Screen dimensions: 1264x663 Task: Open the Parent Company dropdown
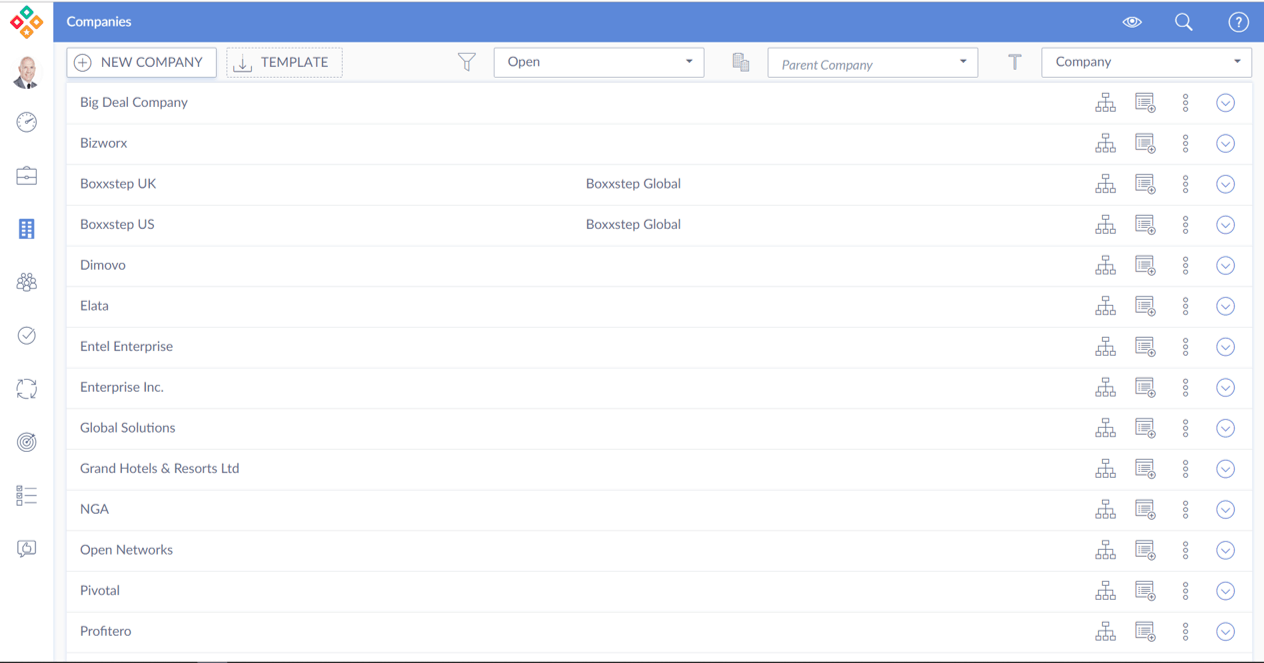tap(872, 63)
